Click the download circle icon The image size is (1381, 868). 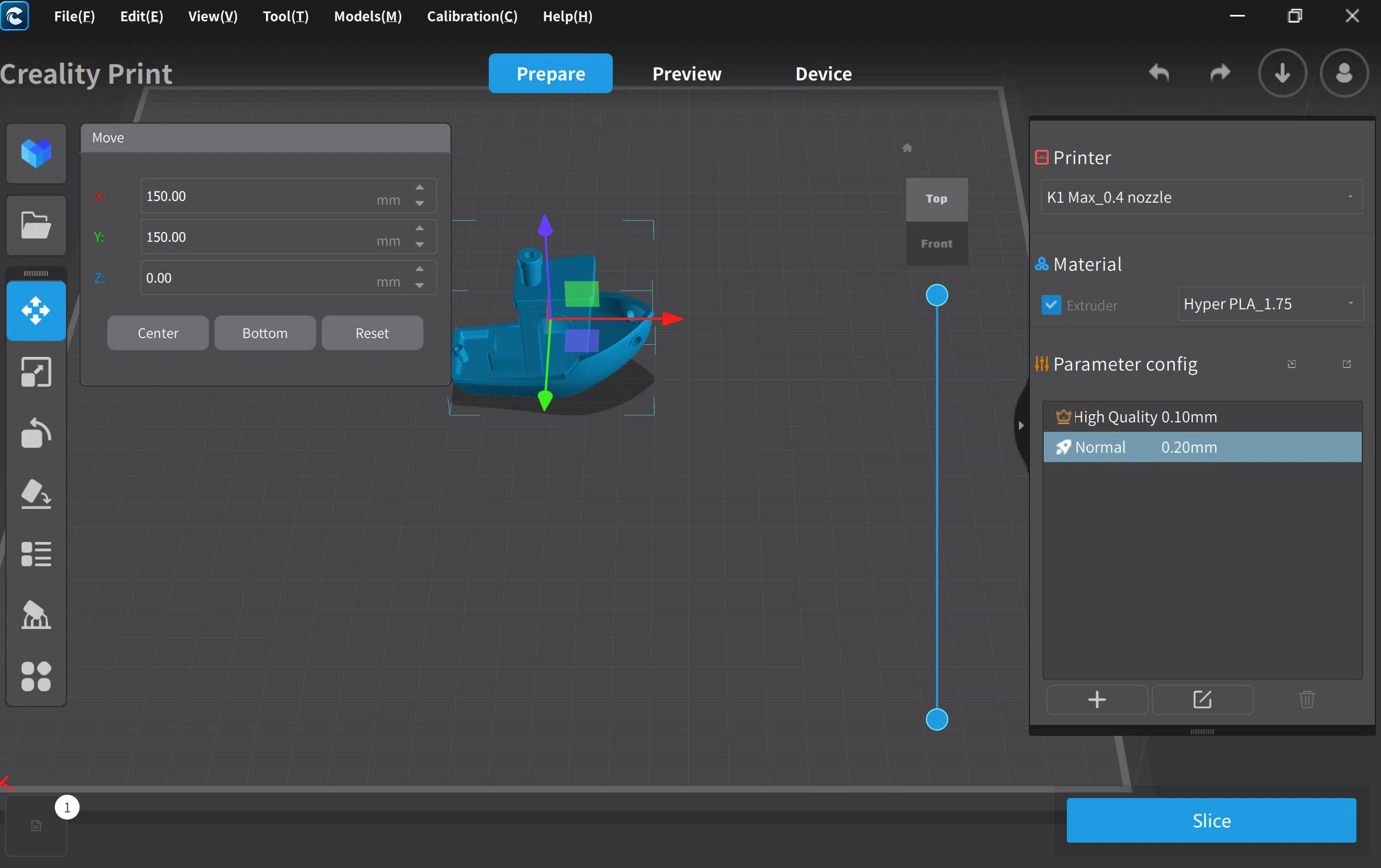1282,73
